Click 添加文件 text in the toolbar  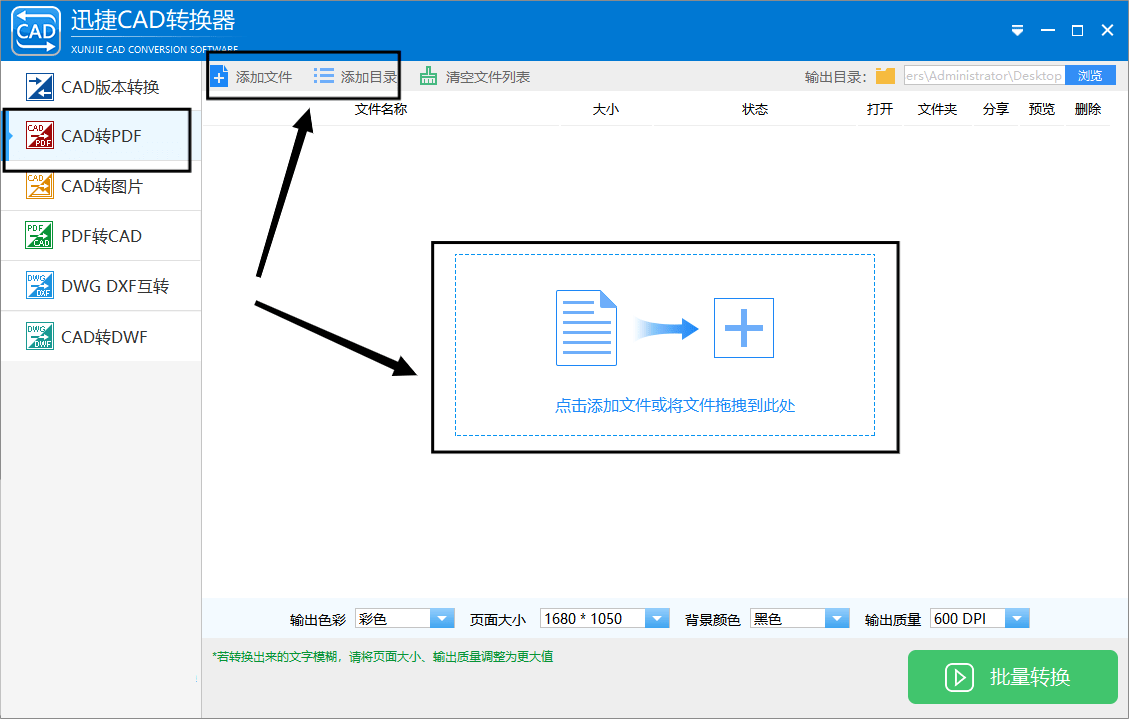pos(264,77)
